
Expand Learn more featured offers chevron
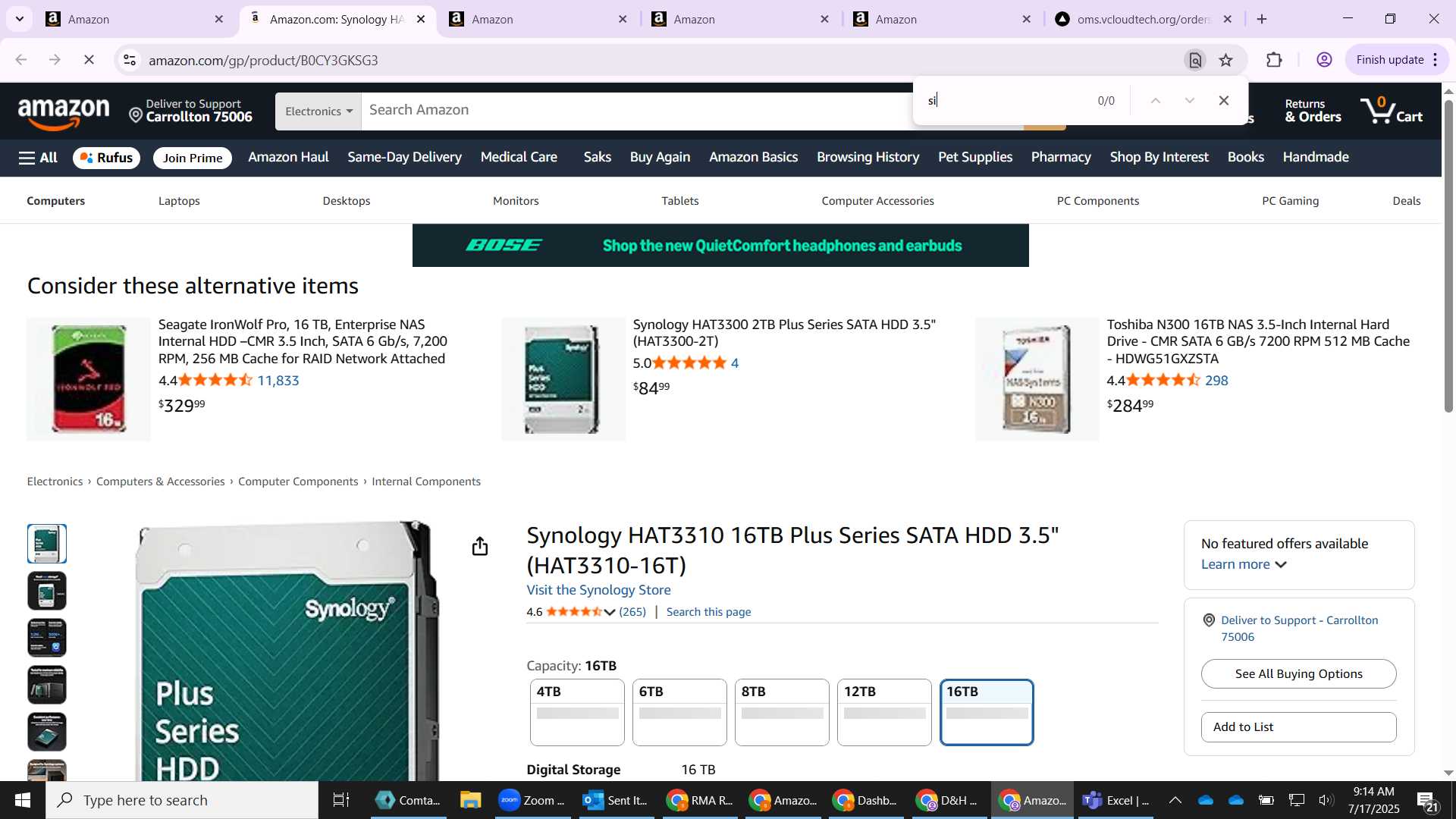coord(1282,564)
